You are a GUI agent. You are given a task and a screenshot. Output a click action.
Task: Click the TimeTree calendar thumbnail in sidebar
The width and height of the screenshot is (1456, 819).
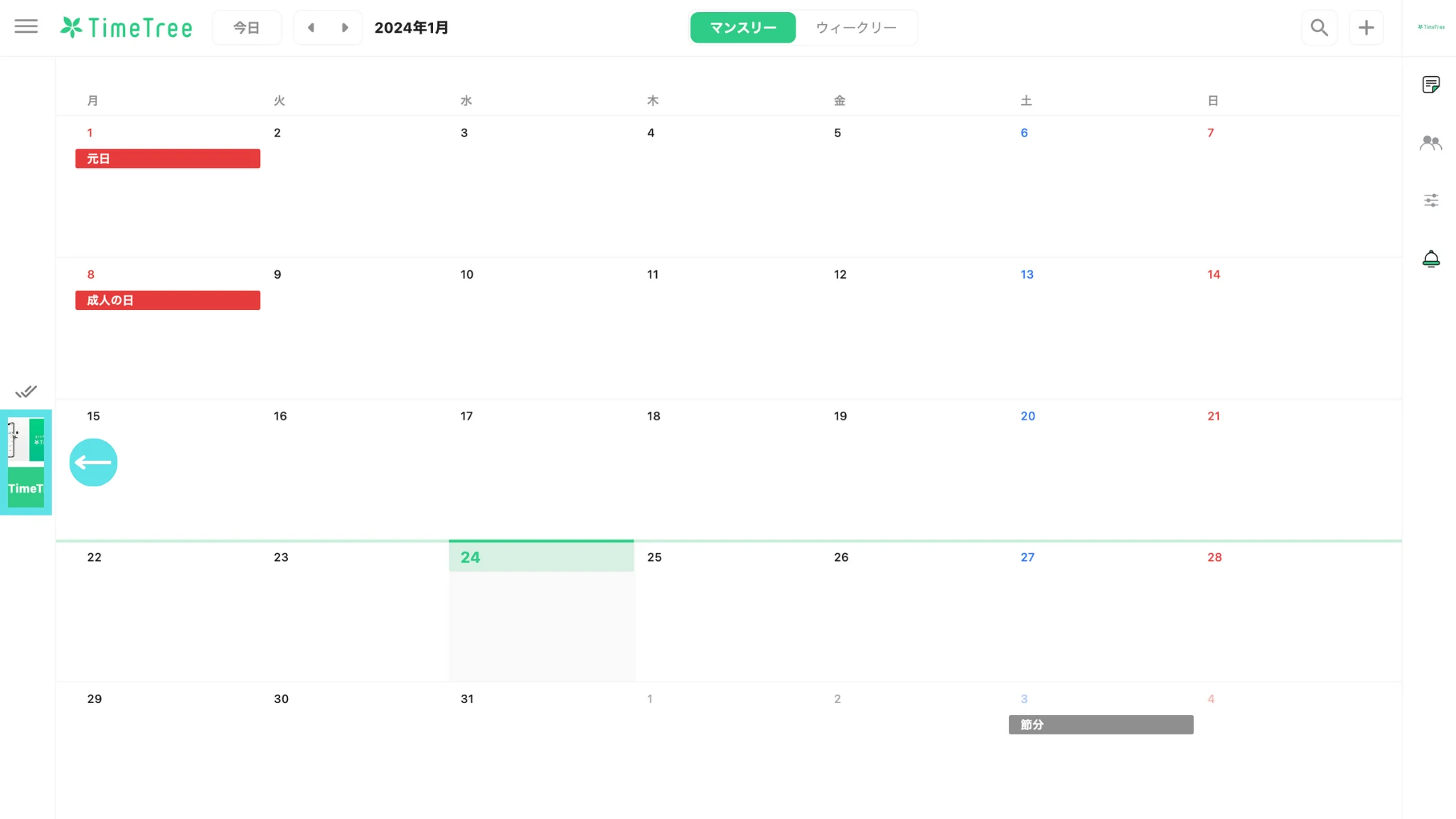[x=26, y=462]
